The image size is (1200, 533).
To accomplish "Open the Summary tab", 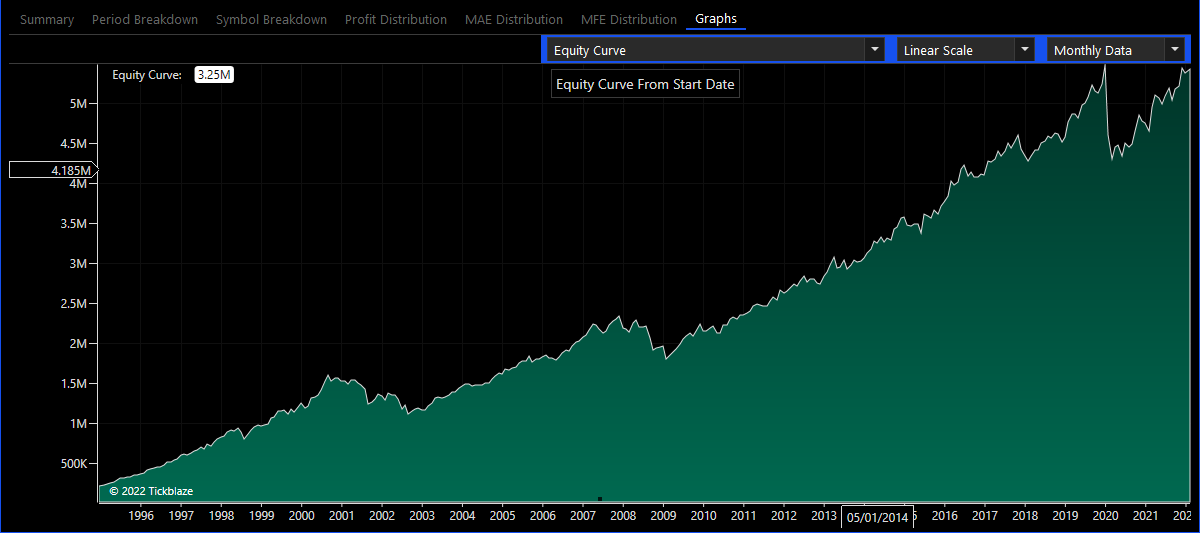I will pos(47,19).
